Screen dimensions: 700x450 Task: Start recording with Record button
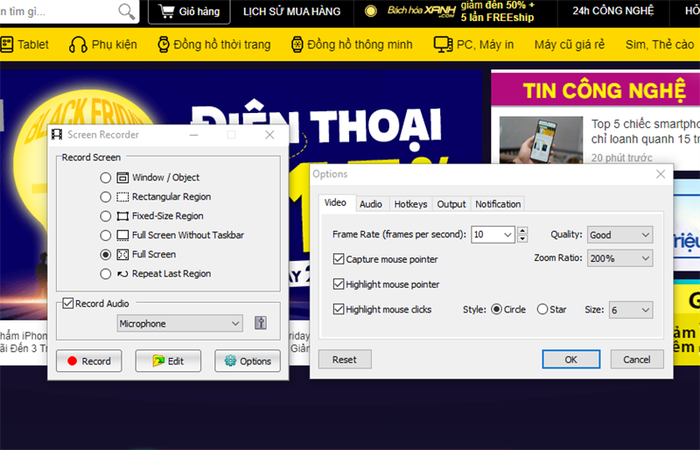pyautogui.click(x=89, y=361)
